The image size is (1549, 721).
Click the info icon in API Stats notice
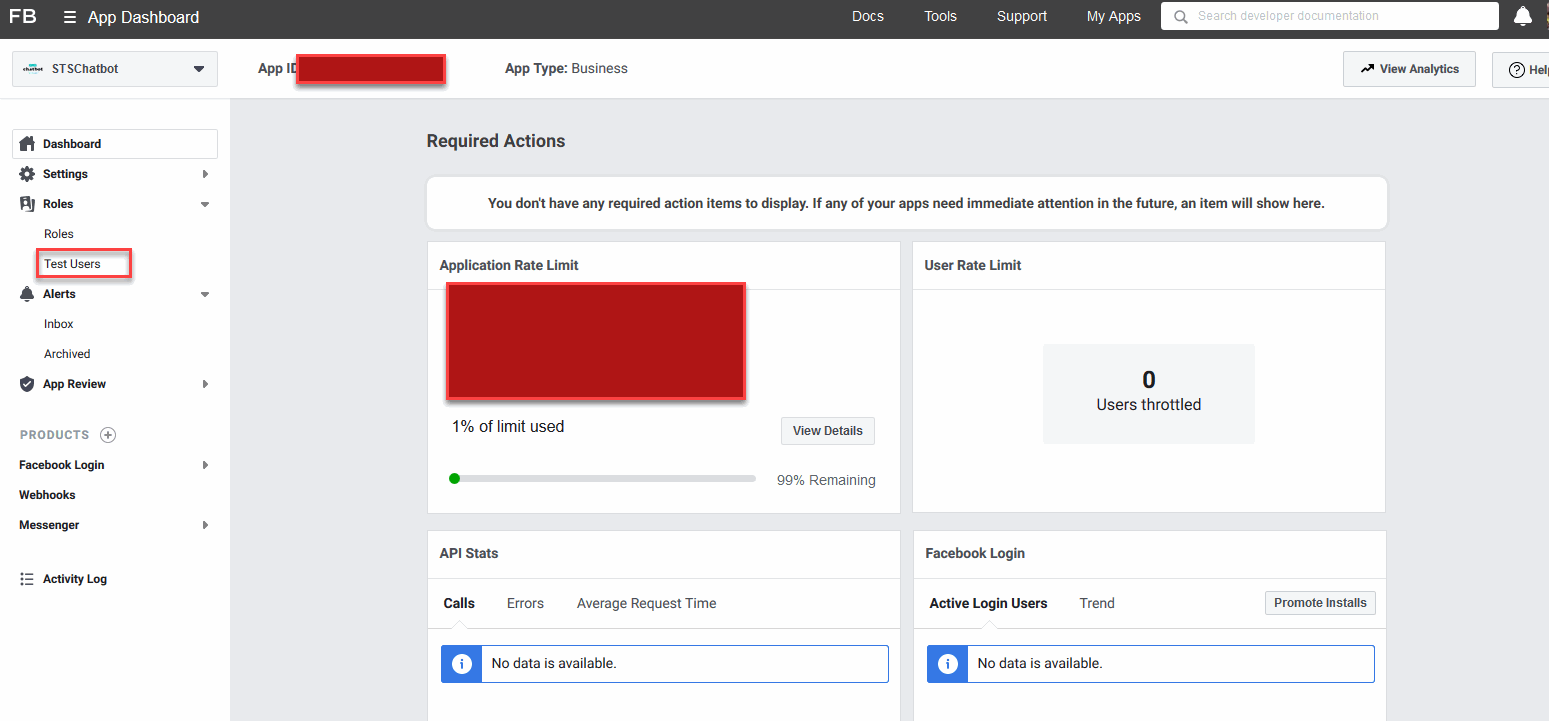[x=462, y=664]
